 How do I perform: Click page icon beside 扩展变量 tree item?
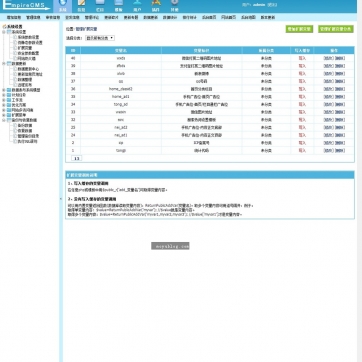pyautogui.click(x=15, y=48)
